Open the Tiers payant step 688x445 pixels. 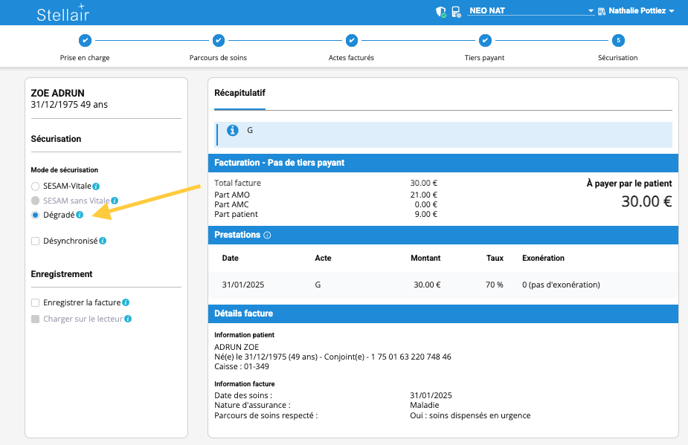pyautogui.click(x=485, y=40)
